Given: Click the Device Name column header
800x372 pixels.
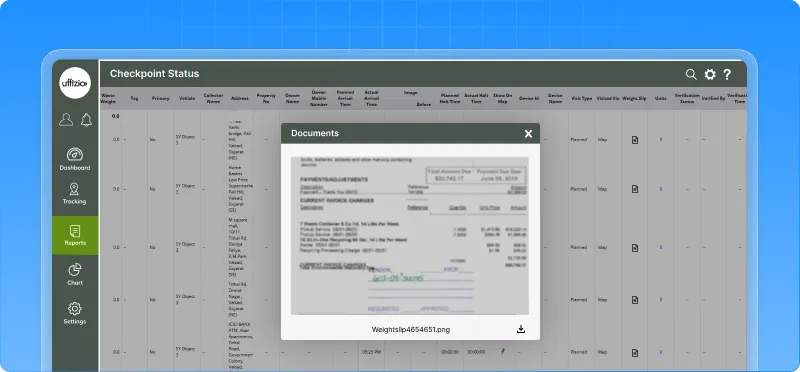Looking at the screenshot, I should click(x=555, y=98).
